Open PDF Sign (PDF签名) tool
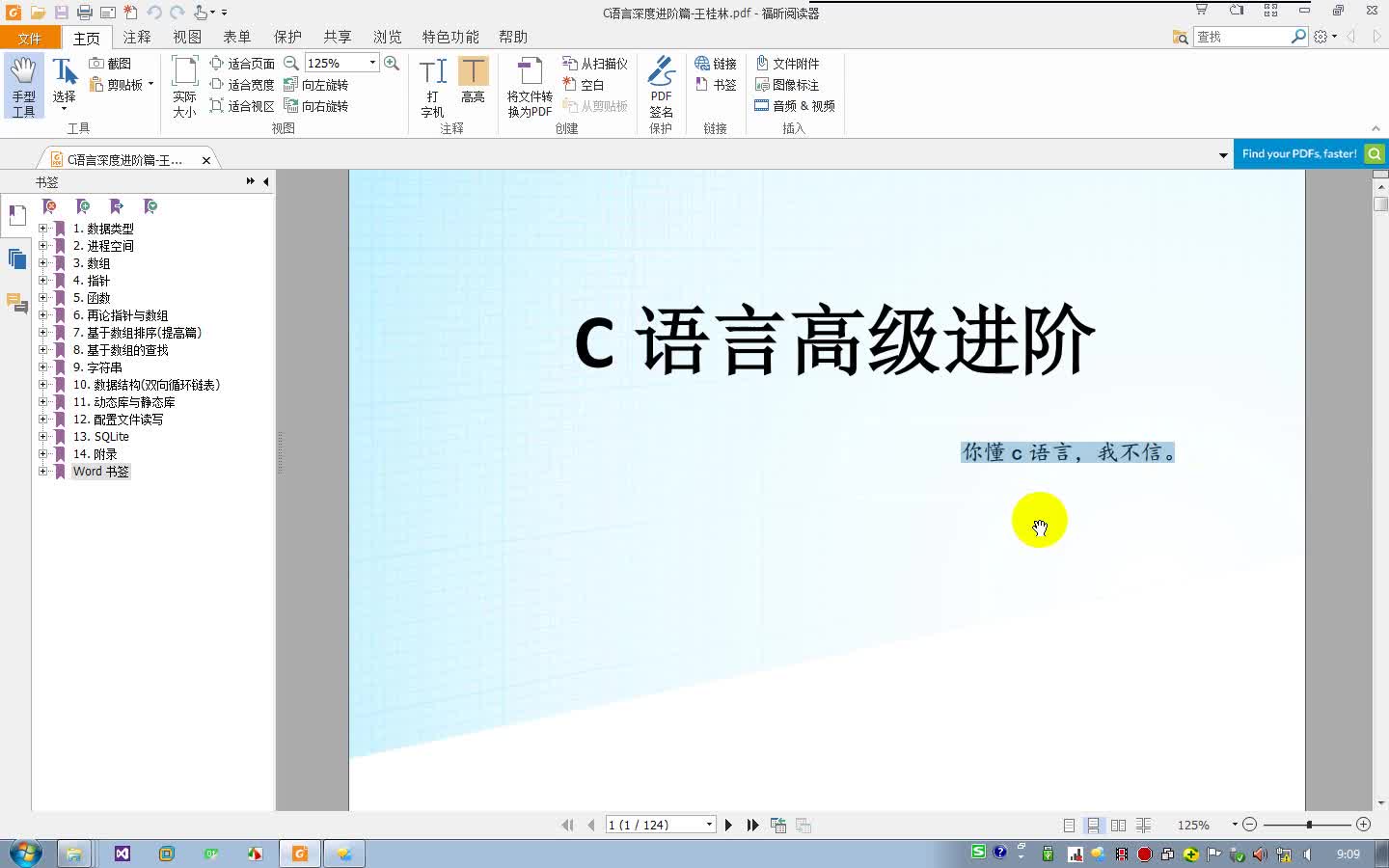This screenshot has height=868, width=1389. point(661,86)
